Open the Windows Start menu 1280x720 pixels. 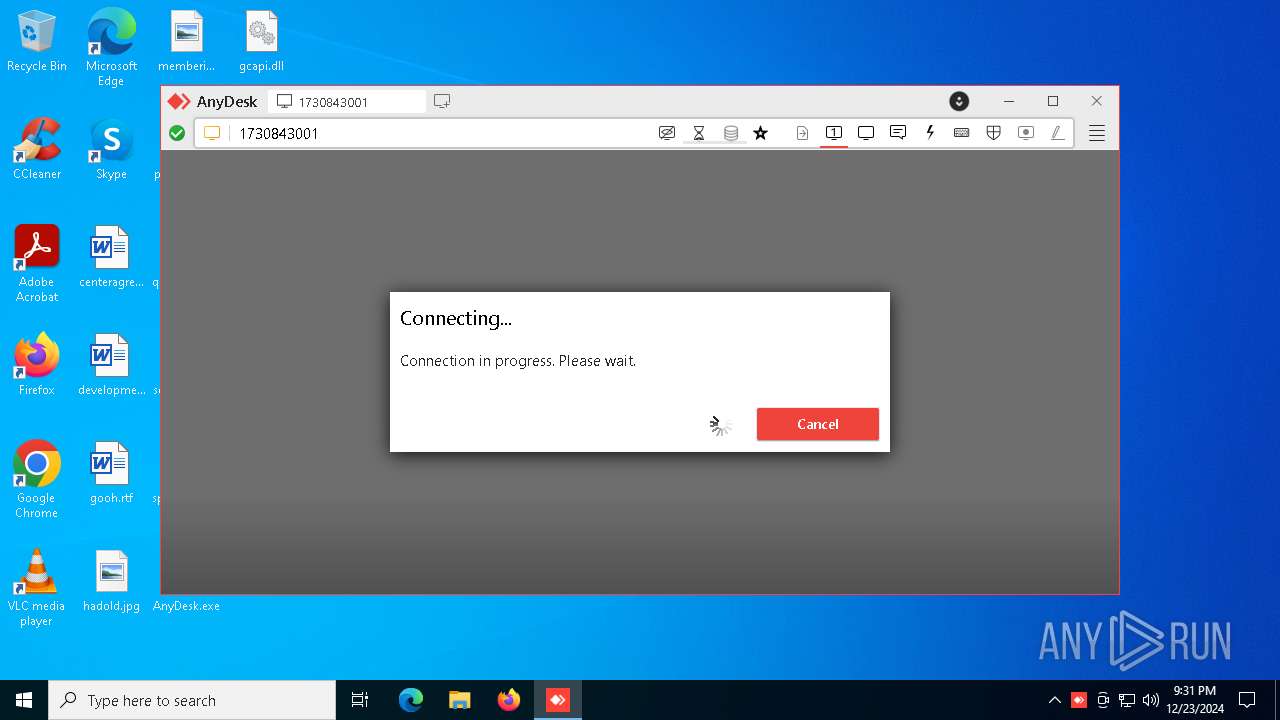(x=24, y=700)
